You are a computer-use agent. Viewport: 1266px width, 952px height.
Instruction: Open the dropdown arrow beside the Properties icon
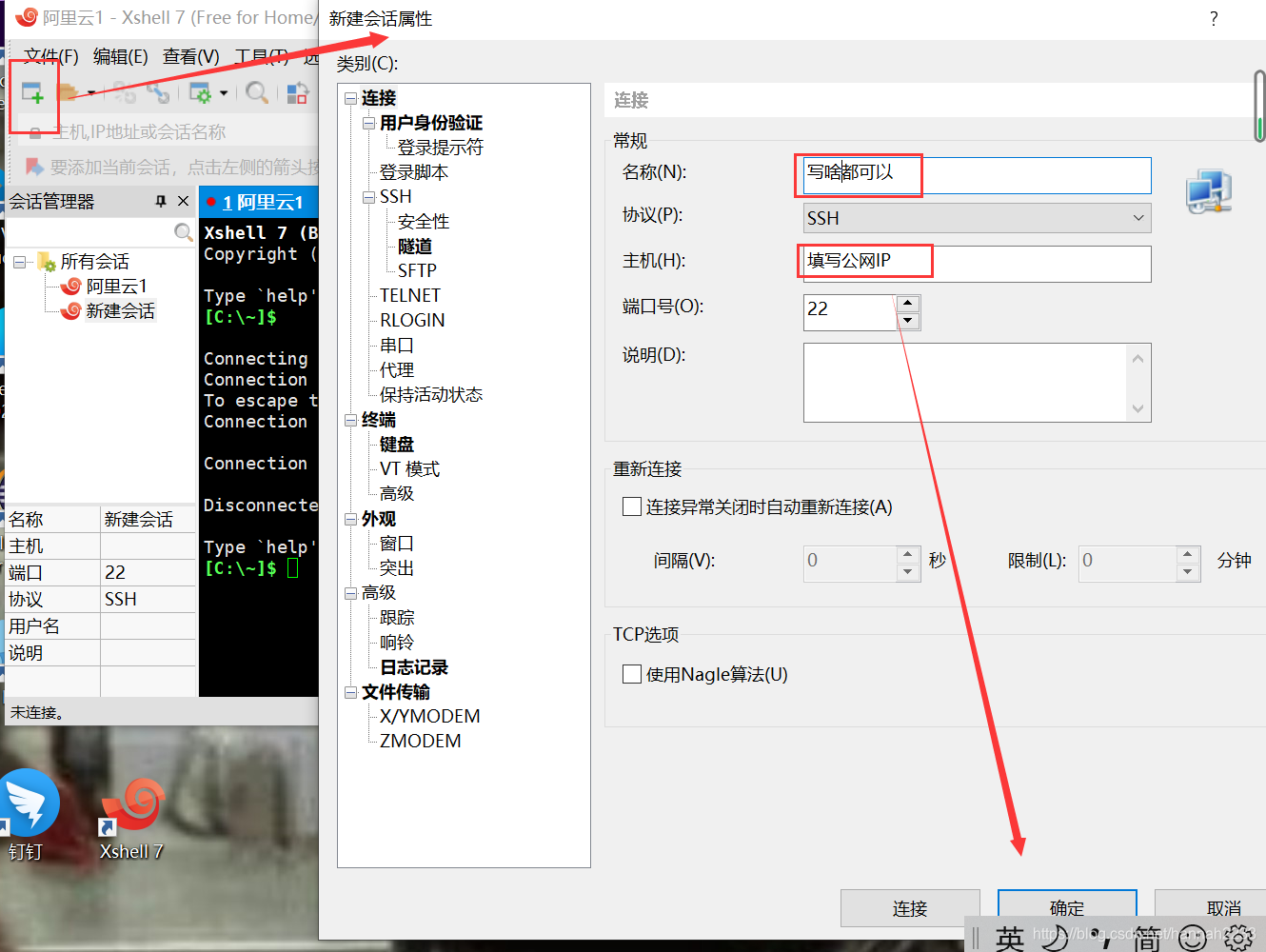pos(224,92)
